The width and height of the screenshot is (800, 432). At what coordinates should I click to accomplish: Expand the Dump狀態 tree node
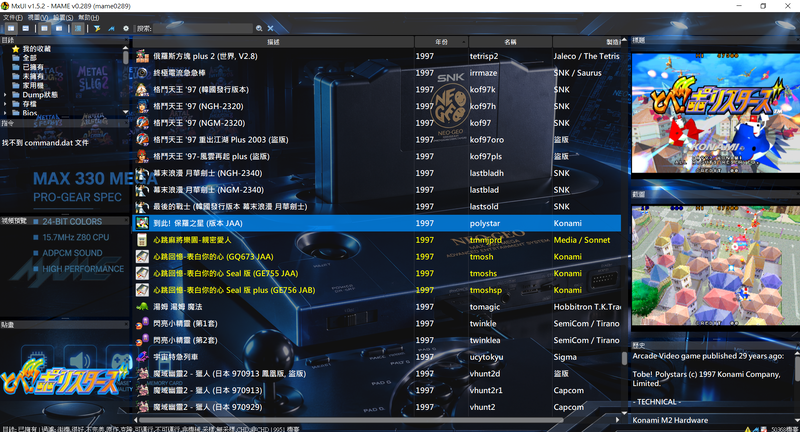coord(5,95)
